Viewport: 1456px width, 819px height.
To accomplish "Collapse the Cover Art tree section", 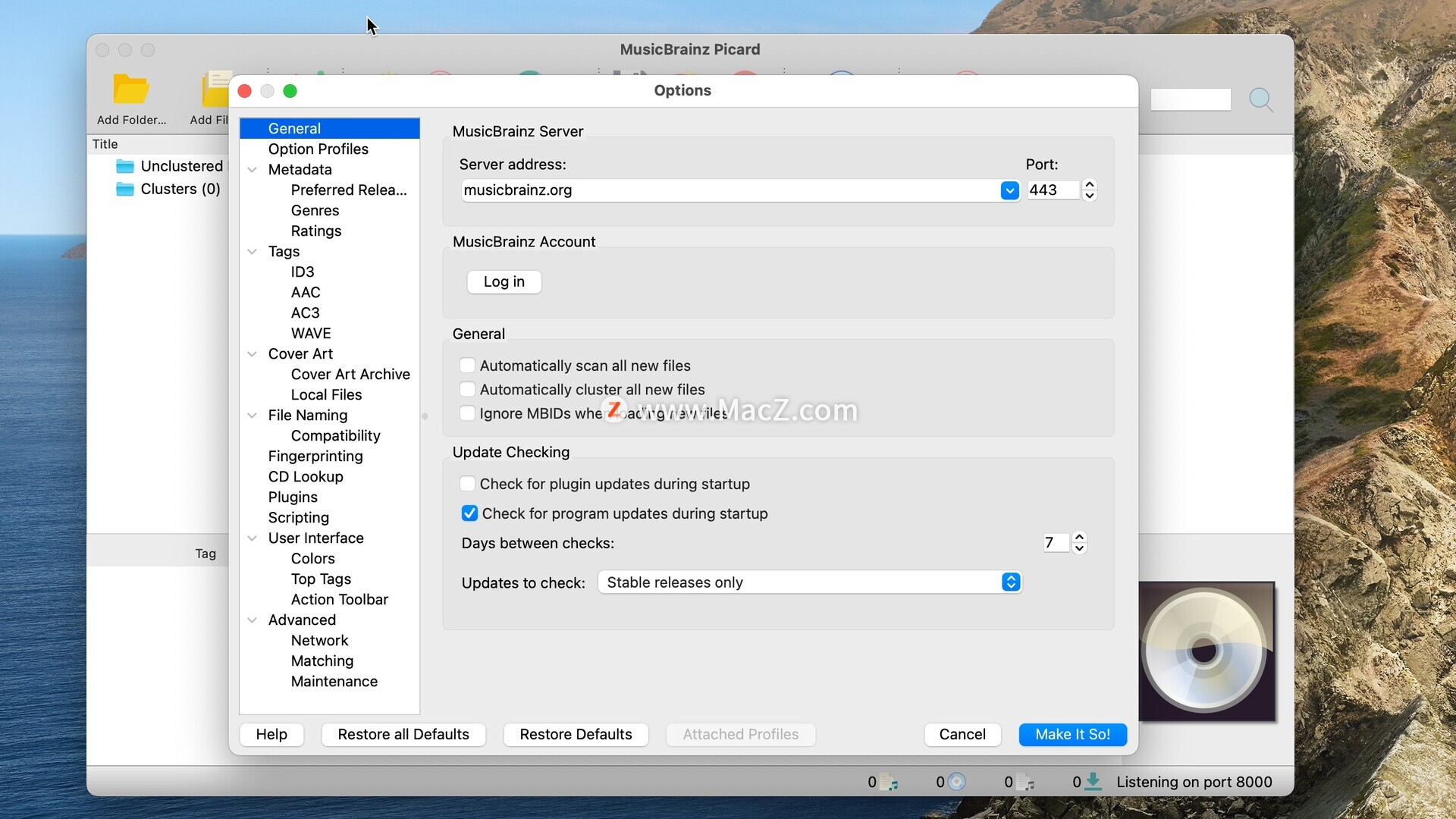I will tap(253, 354).
